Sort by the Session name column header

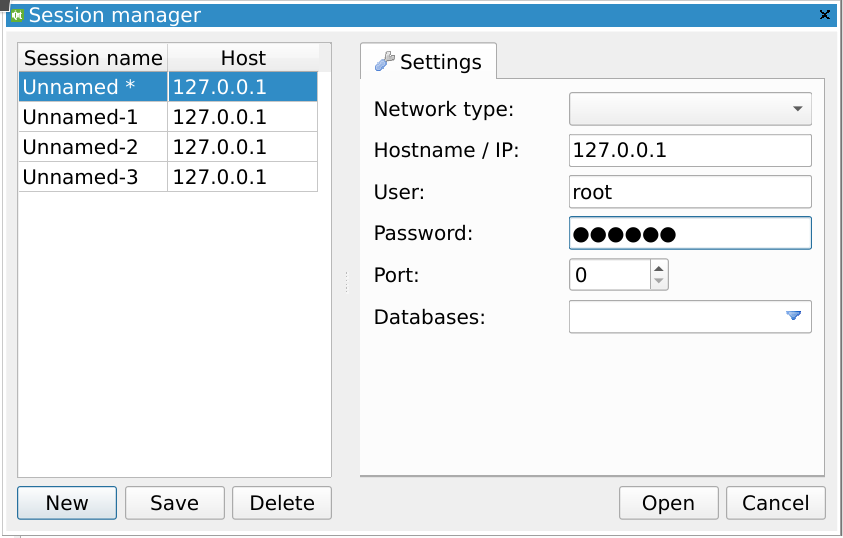click(93, 58)
